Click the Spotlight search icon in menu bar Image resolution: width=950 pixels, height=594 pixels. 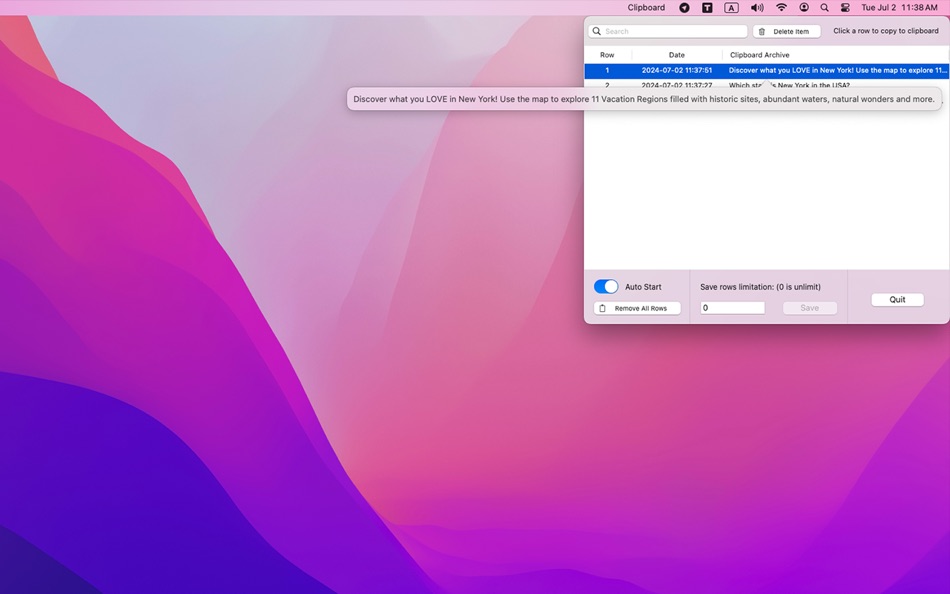coord(824,7)
